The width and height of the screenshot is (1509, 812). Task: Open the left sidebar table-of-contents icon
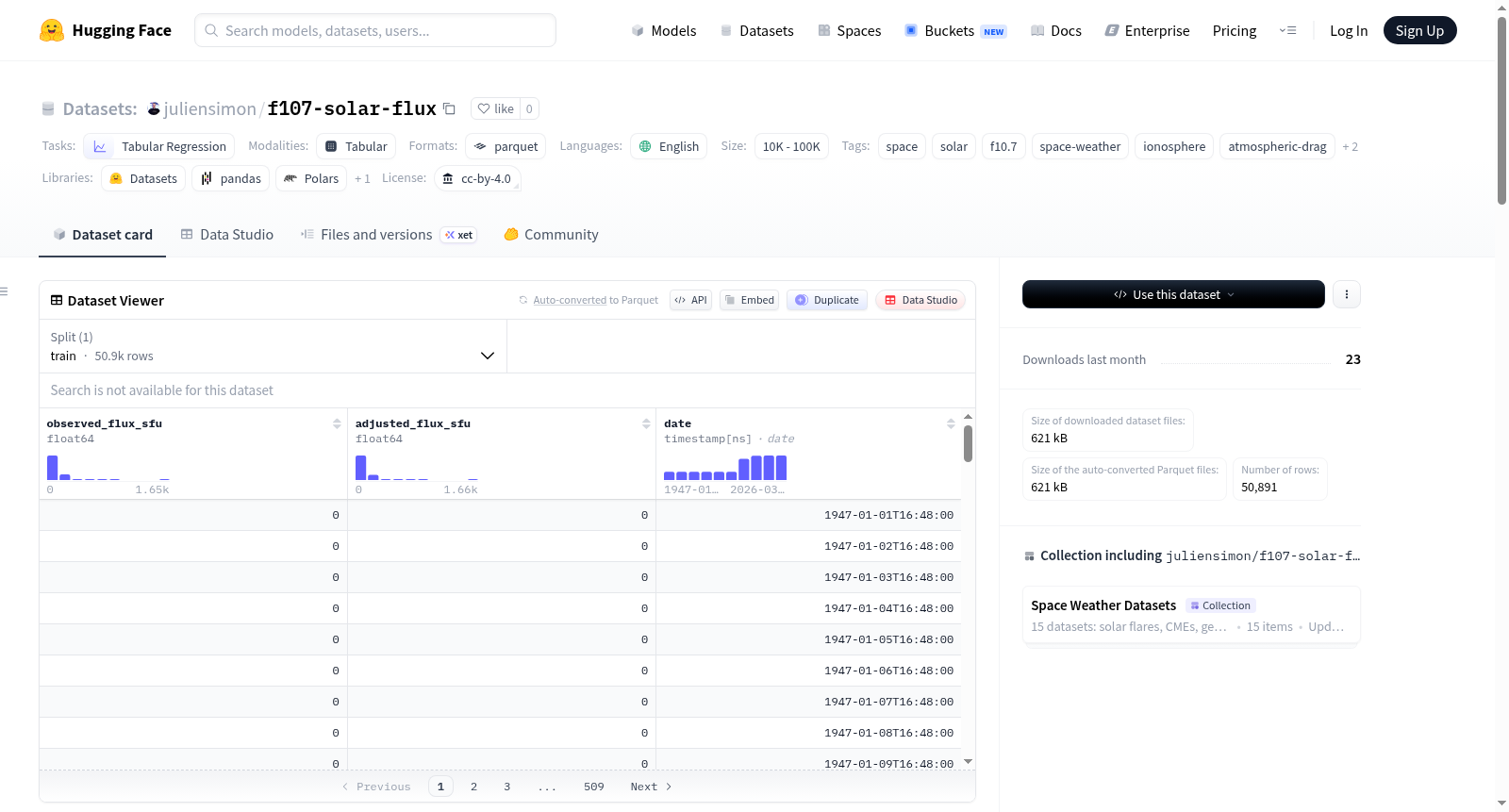pos(5,291)
